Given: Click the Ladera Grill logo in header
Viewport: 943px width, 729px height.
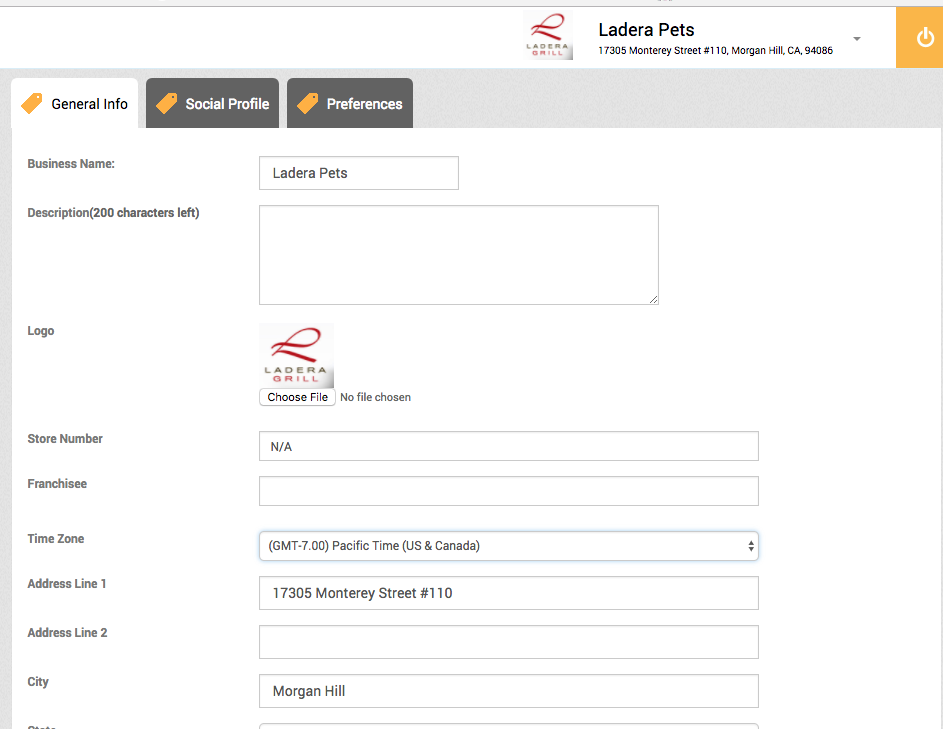Looking at the screenshot, I should pos(548,36).
